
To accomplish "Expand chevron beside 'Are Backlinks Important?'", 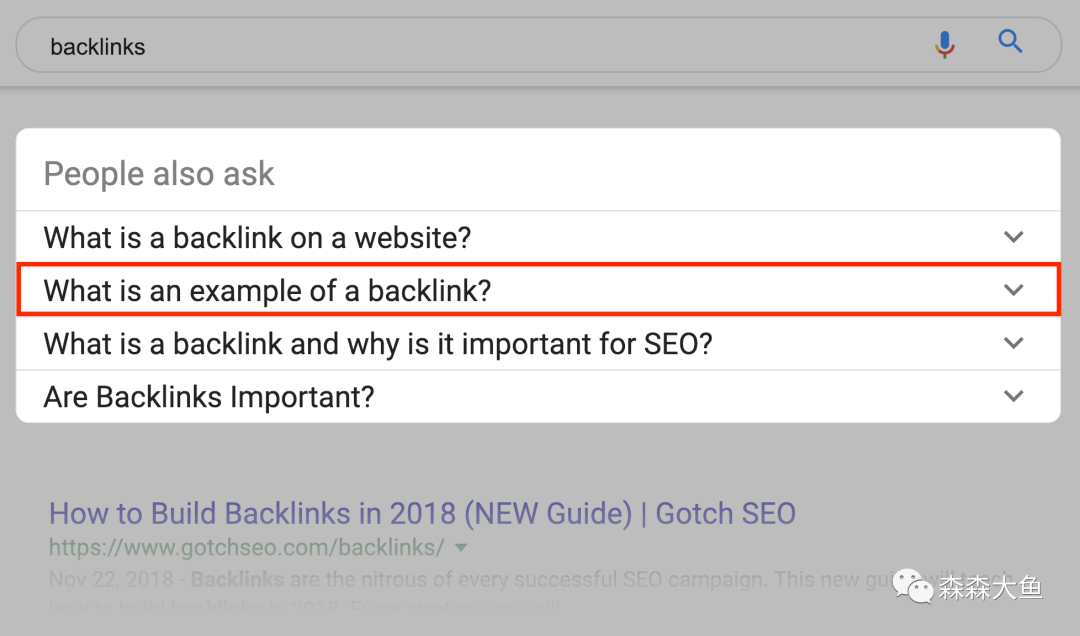I will (1014, 396).
